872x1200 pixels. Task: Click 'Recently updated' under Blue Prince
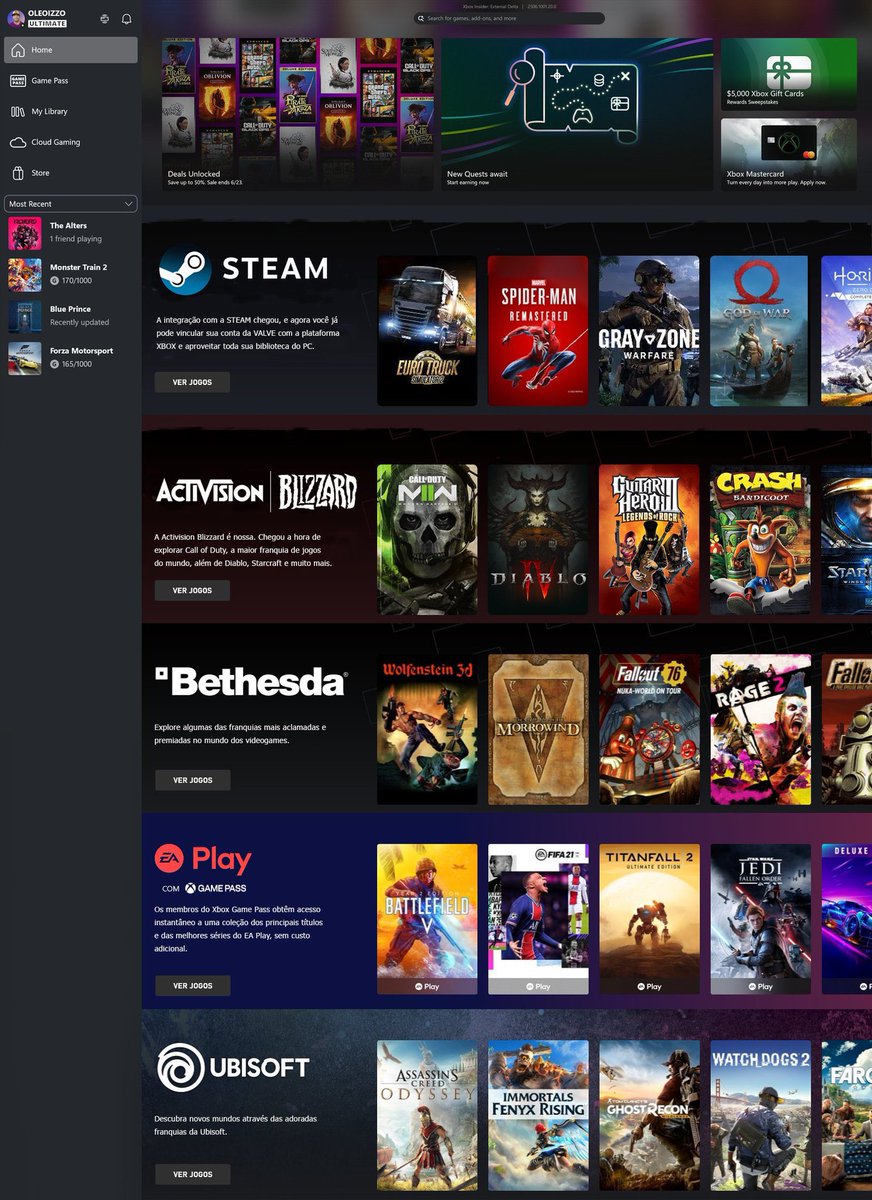(x=80, y=323)
